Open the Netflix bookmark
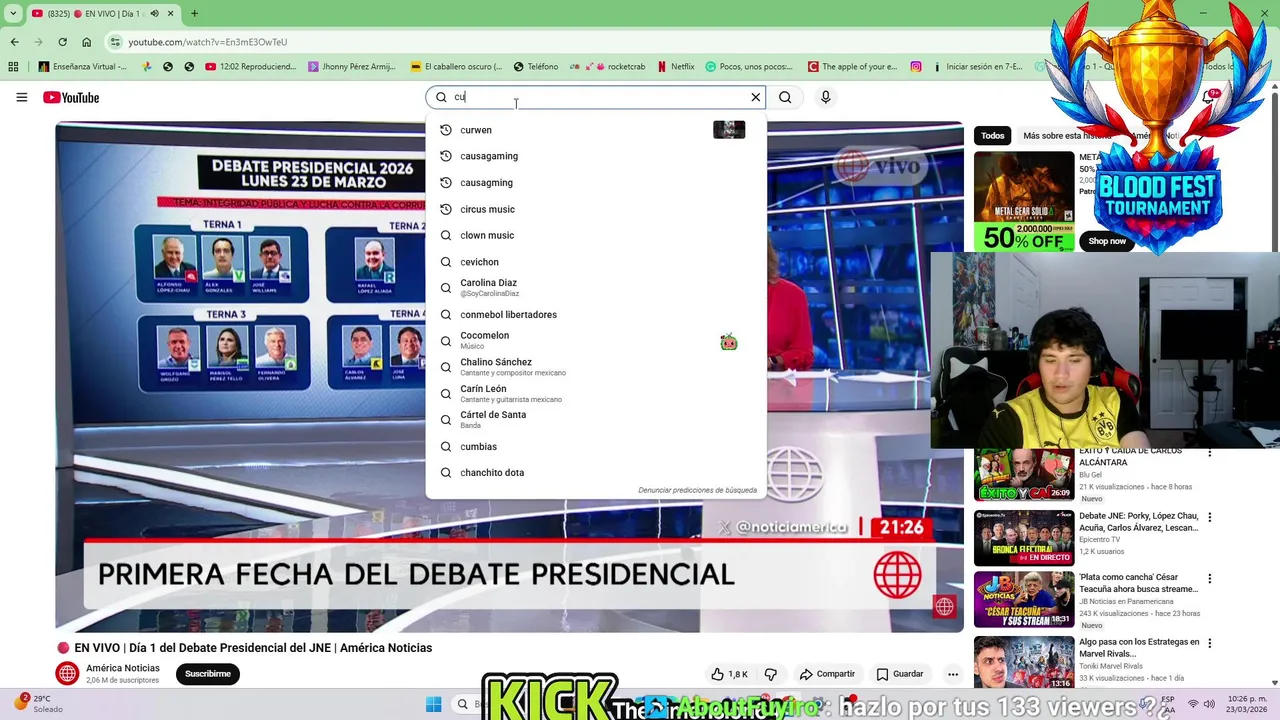 675,67
